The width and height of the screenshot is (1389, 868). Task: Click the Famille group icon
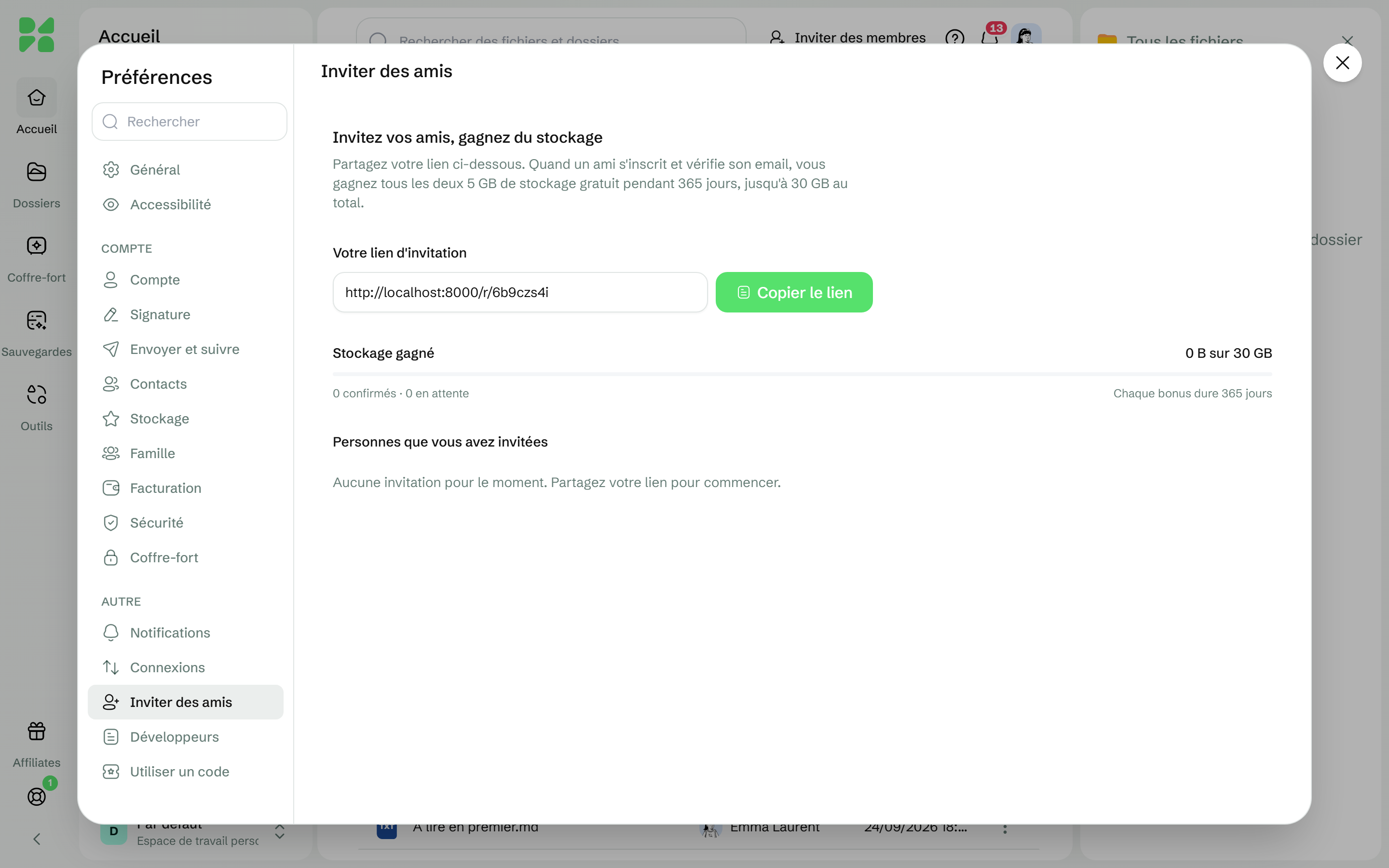pos(111,453)
